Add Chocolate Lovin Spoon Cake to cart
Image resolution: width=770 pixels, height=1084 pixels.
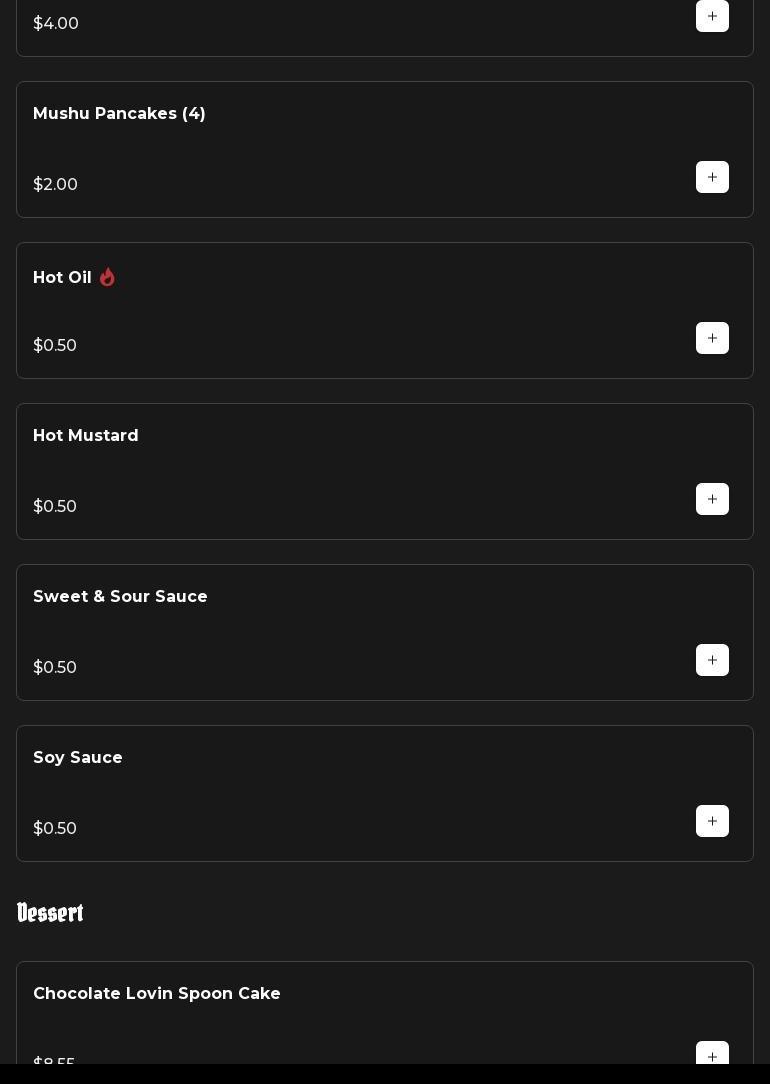click(x=712, y=1054)
